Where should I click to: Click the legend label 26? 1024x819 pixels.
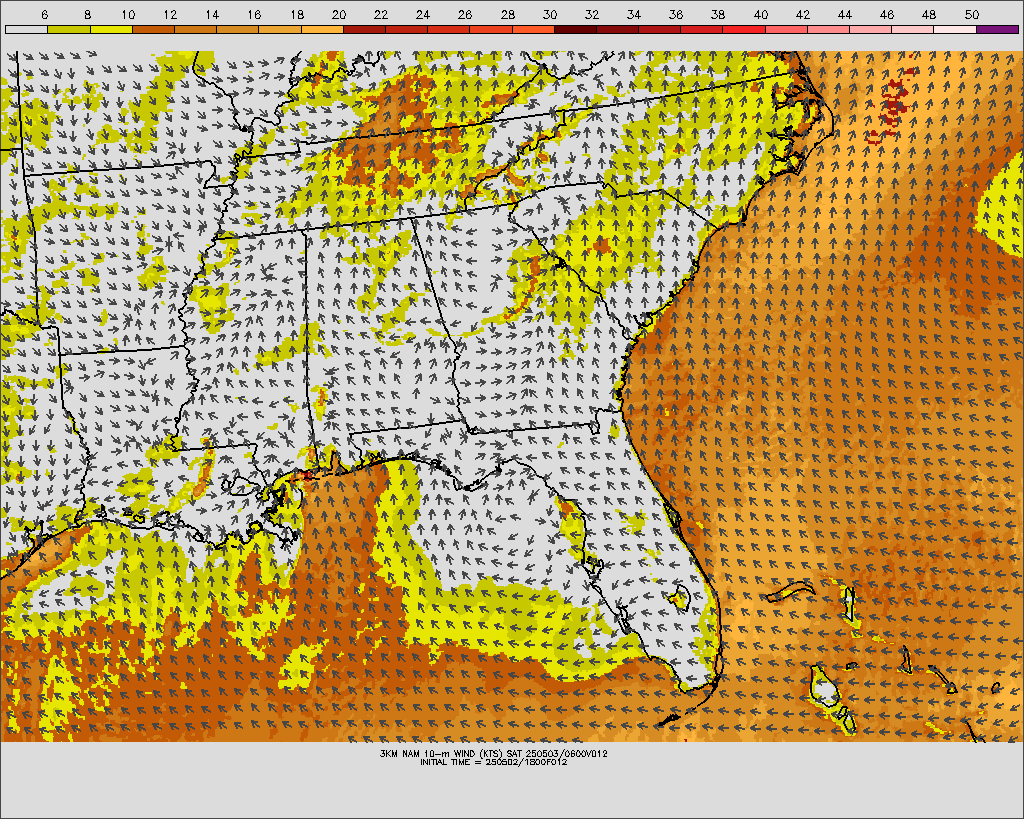tap(465, 14)
